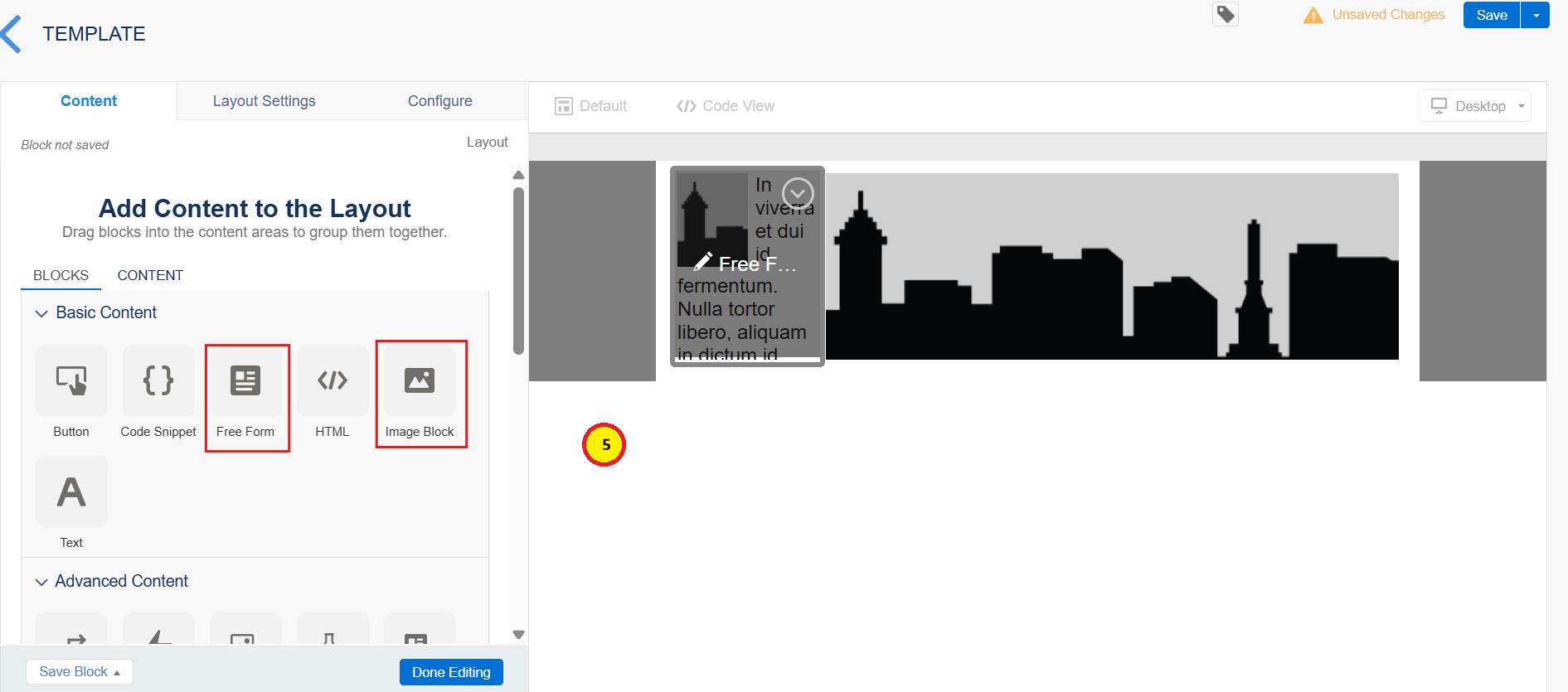Pick the HTML block icon
1568x692 pixels.
[x=333, y=381]
